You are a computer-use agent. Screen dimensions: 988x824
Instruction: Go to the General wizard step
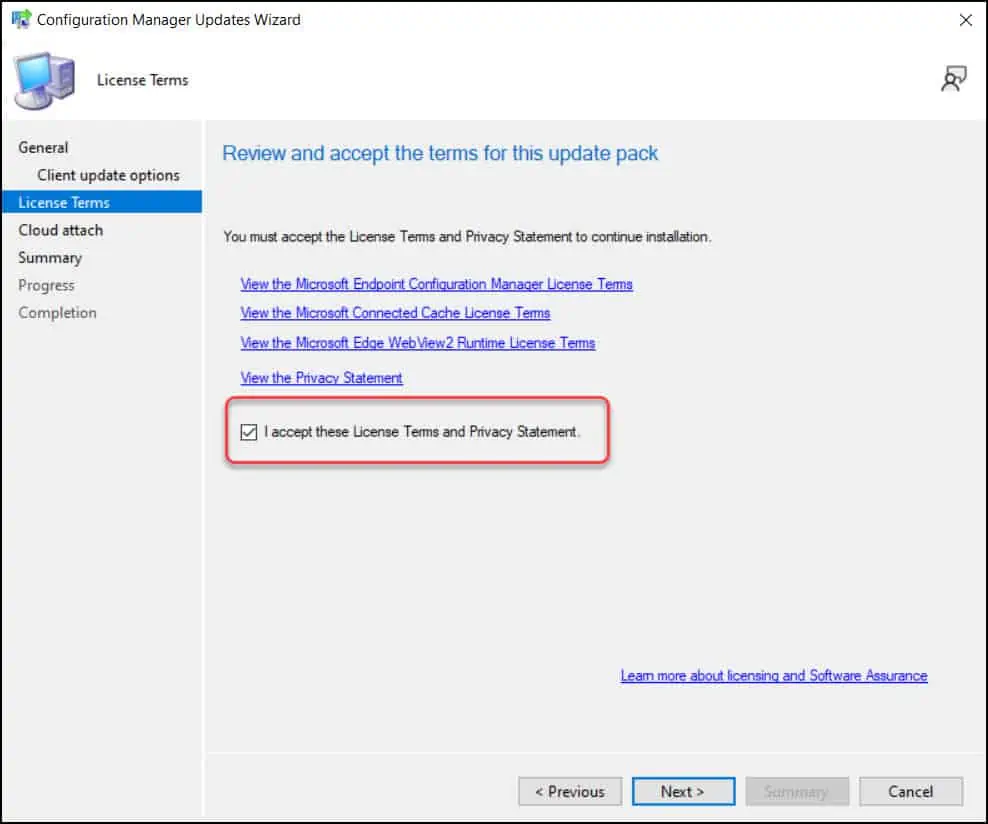(x=43, y=147)
